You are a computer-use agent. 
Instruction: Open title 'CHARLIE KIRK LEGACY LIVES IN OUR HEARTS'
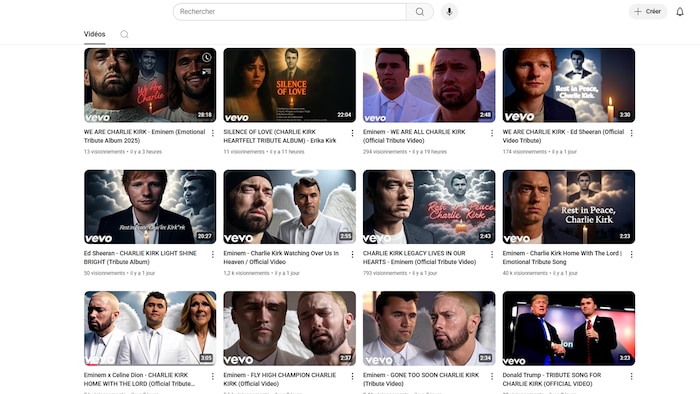click(x=420, y=257)
